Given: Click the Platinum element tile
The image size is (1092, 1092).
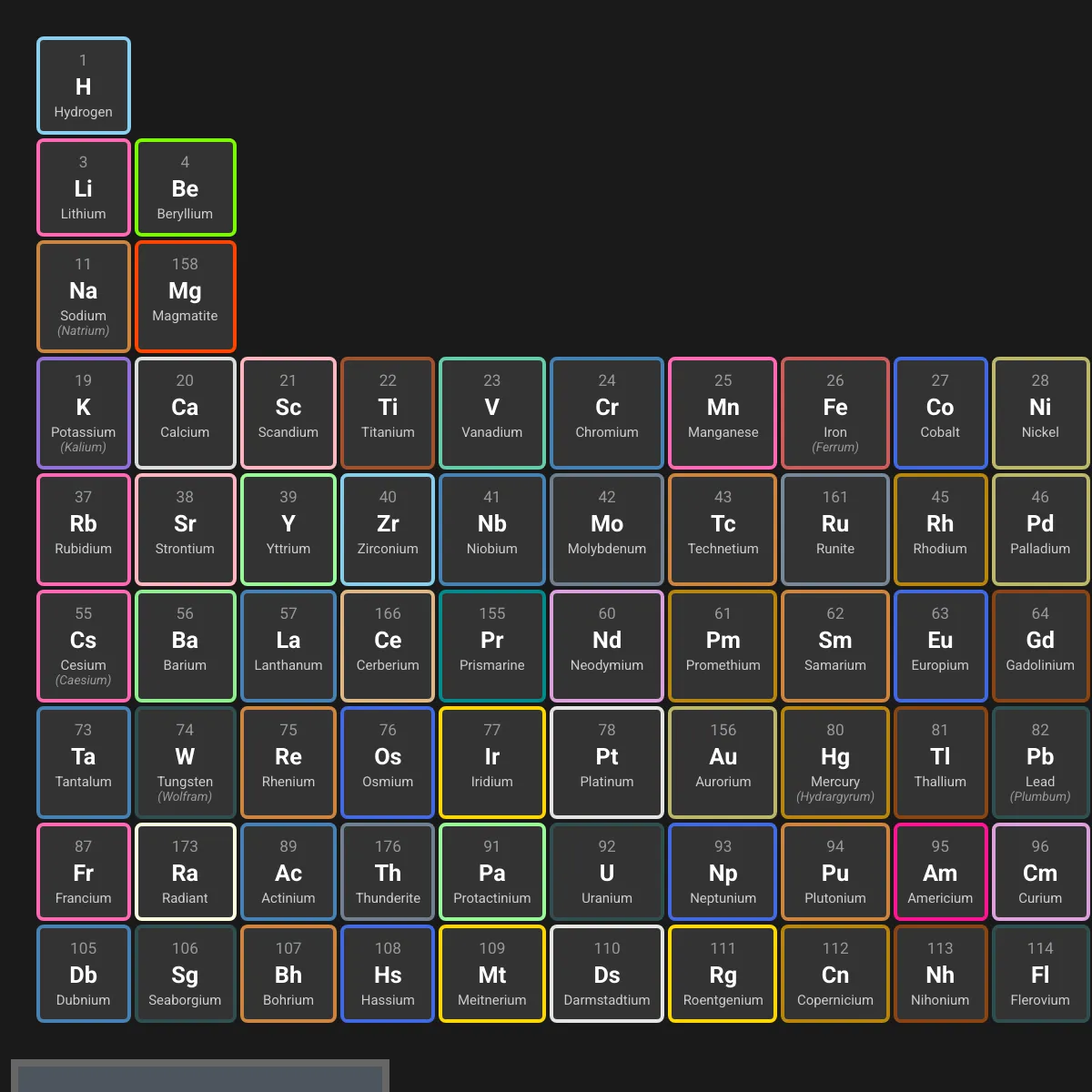Looking at the screenshot, I should point(607,763).
